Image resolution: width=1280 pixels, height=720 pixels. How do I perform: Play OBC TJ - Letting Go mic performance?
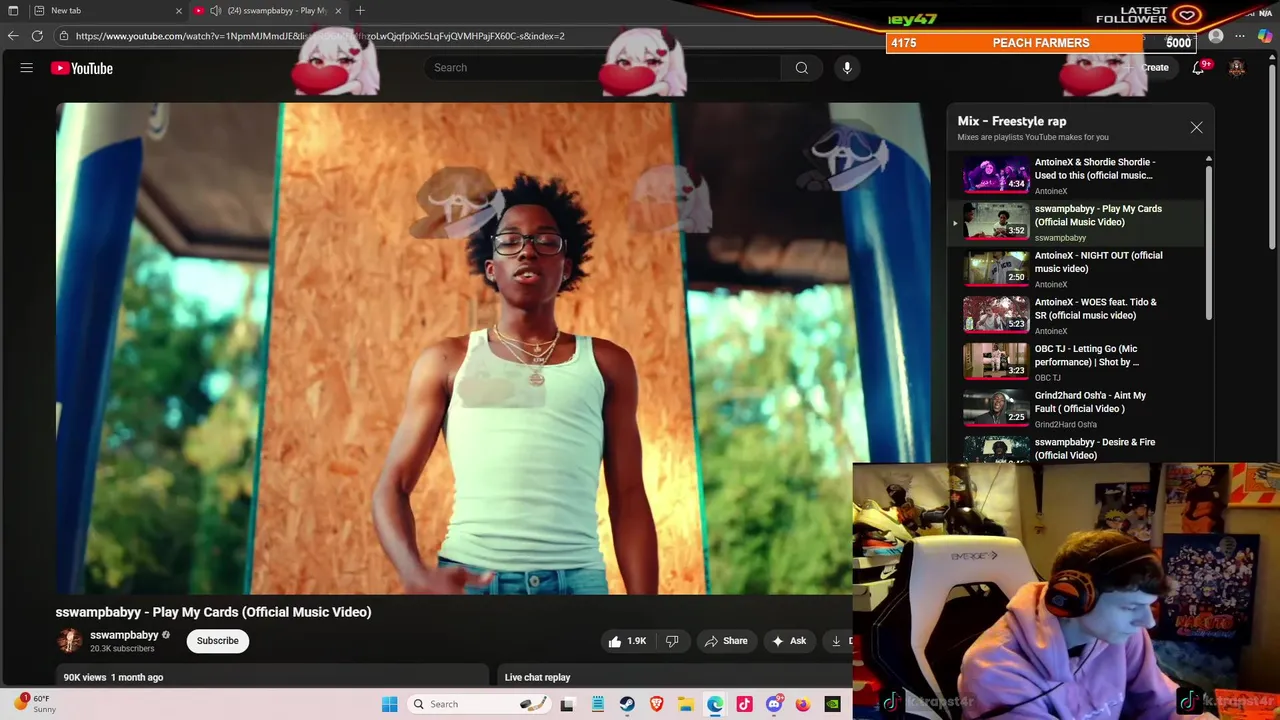(1087, 355)
